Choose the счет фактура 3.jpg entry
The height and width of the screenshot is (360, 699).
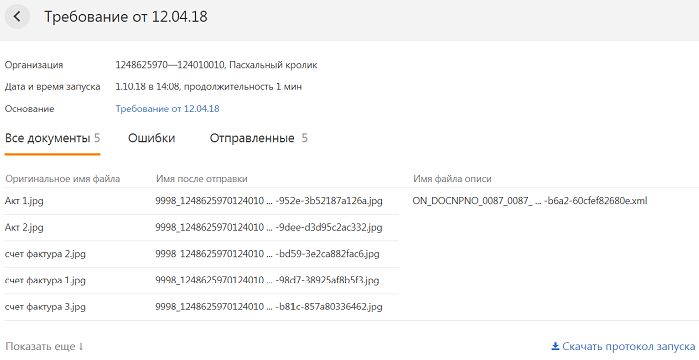45,307
